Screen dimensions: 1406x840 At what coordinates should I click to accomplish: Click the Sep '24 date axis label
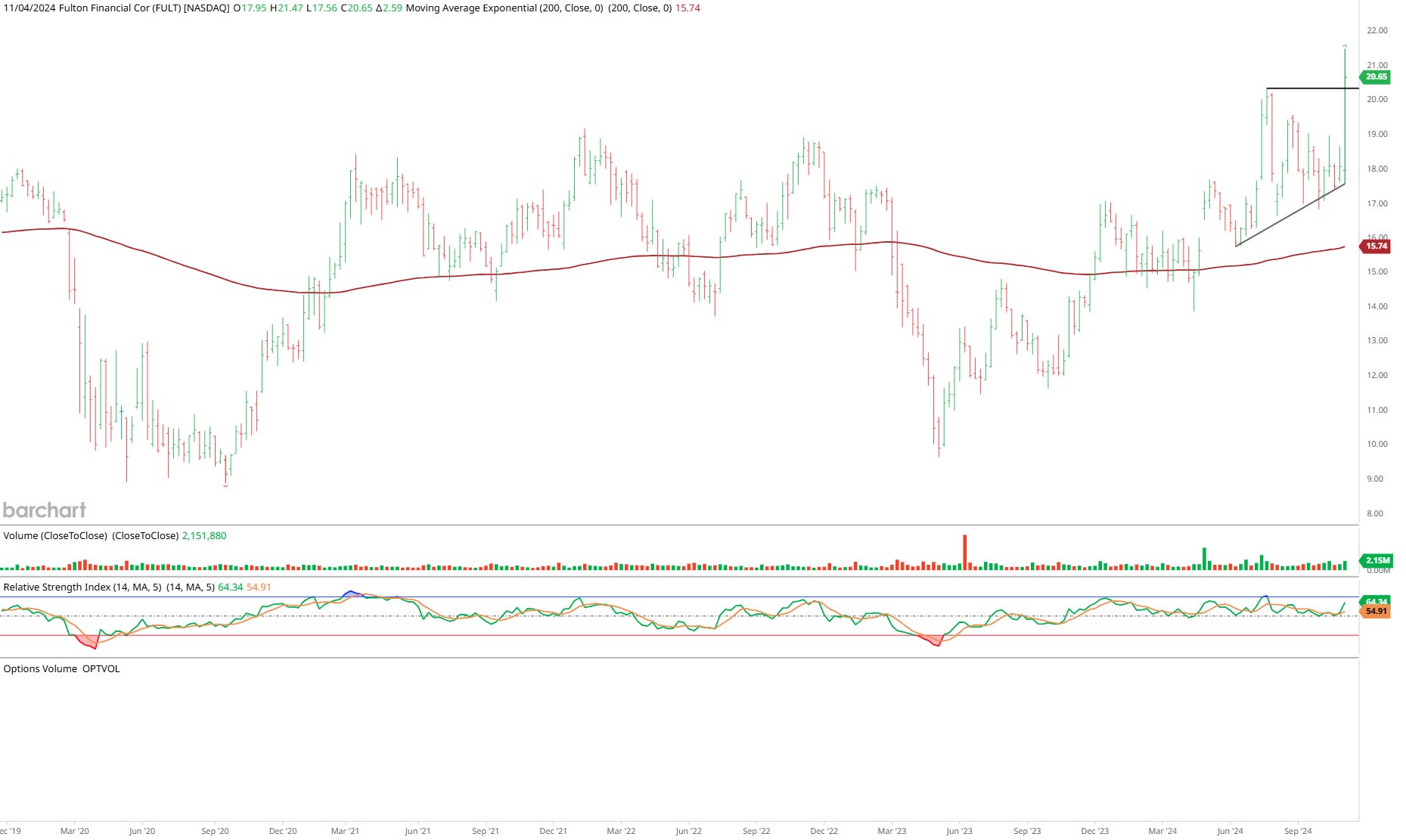coord(1298,831)
